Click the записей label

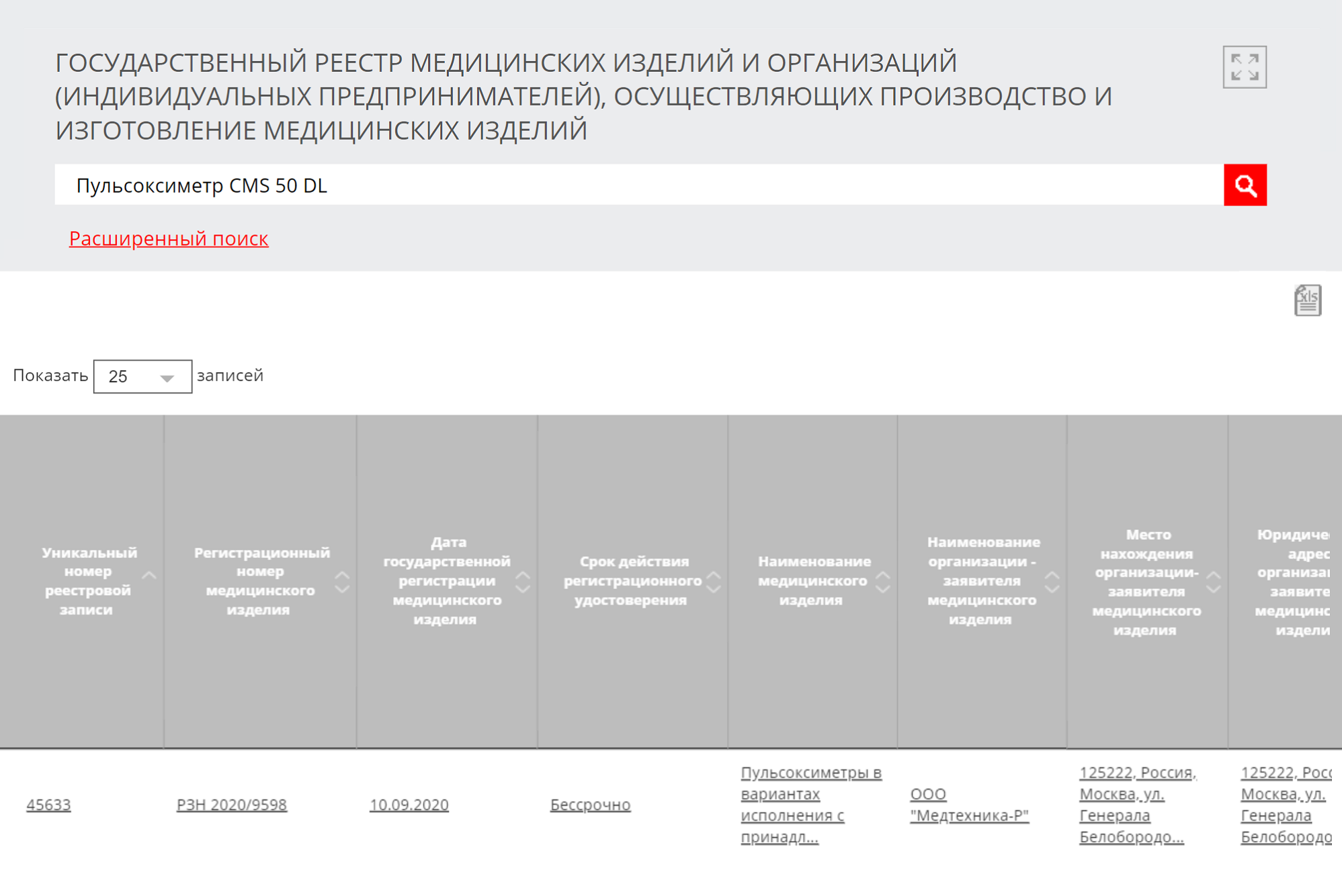[230, 375]
